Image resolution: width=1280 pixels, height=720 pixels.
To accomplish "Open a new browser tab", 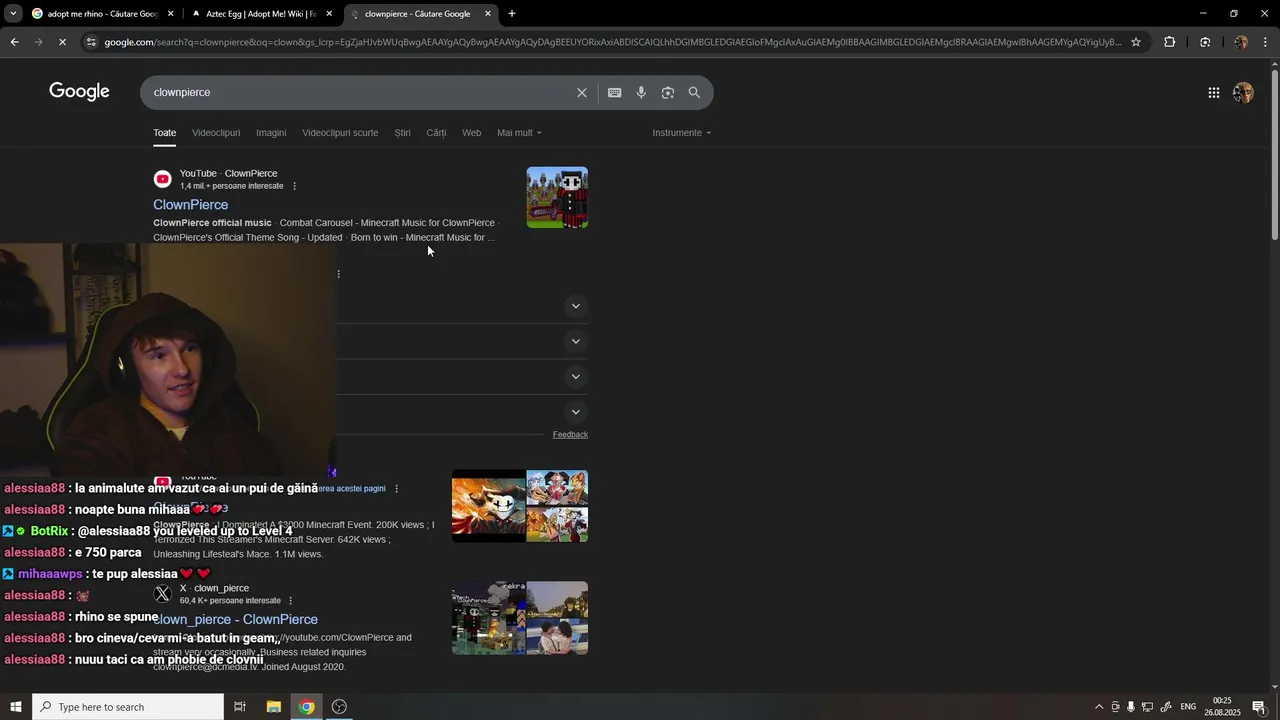I will point(512,14).
